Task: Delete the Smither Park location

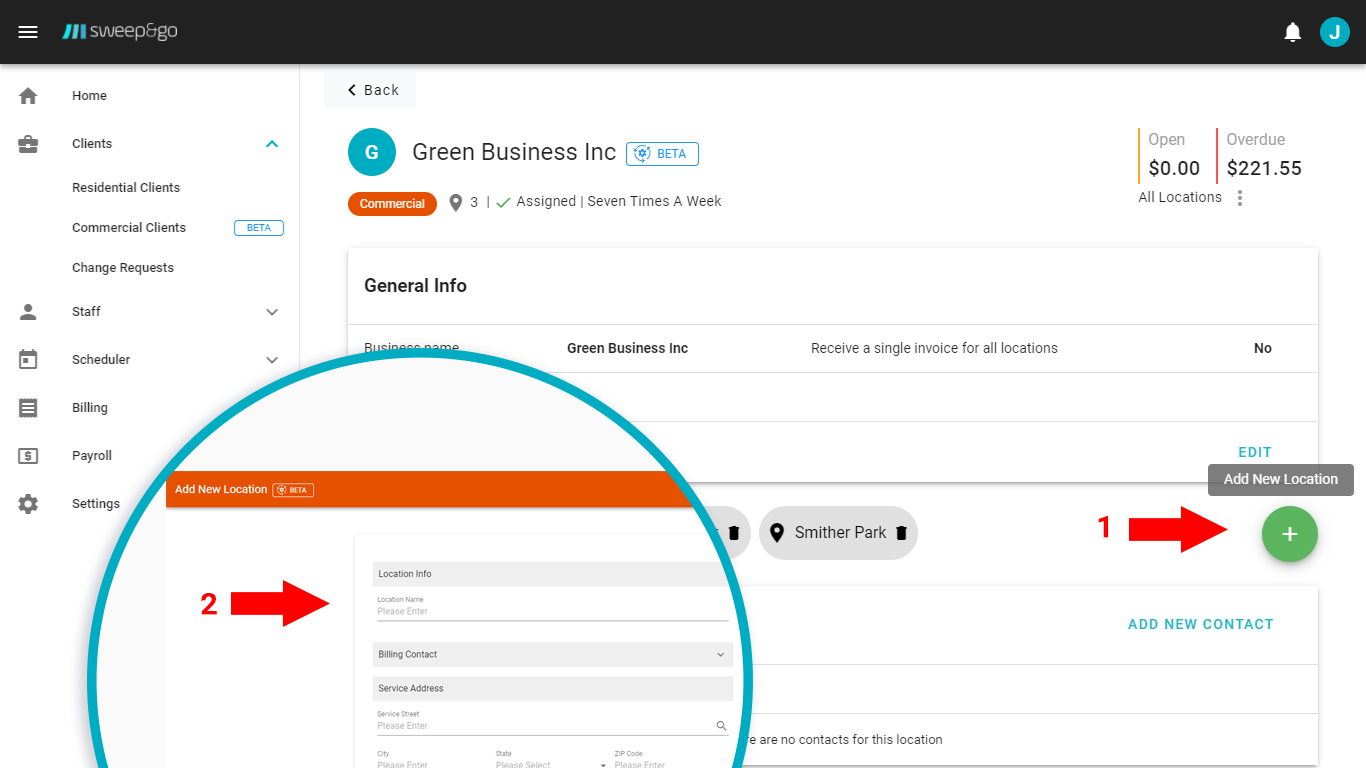Action: tap(901, 533)
